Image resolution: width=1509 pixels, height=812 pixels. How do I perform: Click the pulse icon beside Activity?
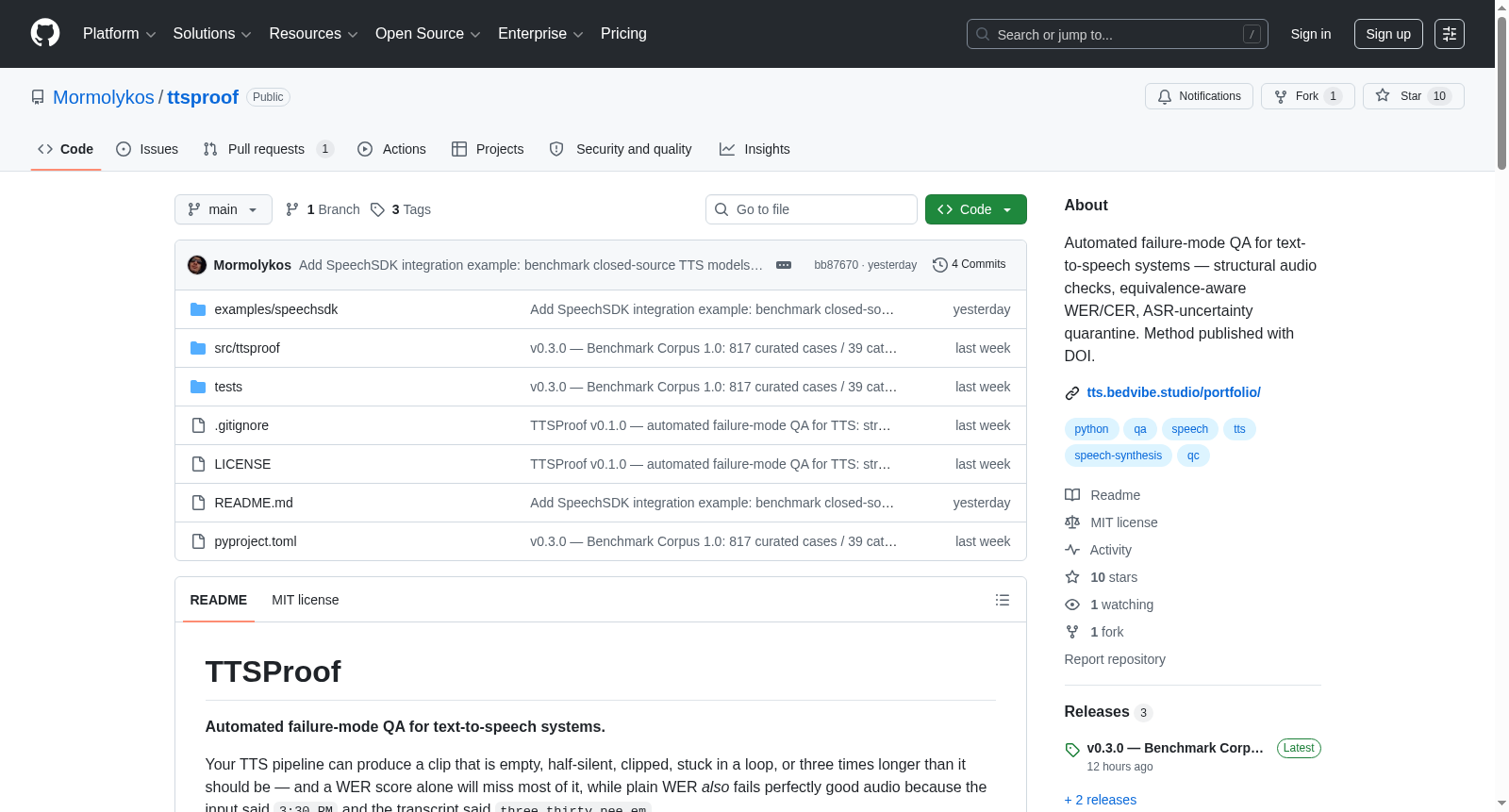pyautogui.click(x=1072, y=550)
